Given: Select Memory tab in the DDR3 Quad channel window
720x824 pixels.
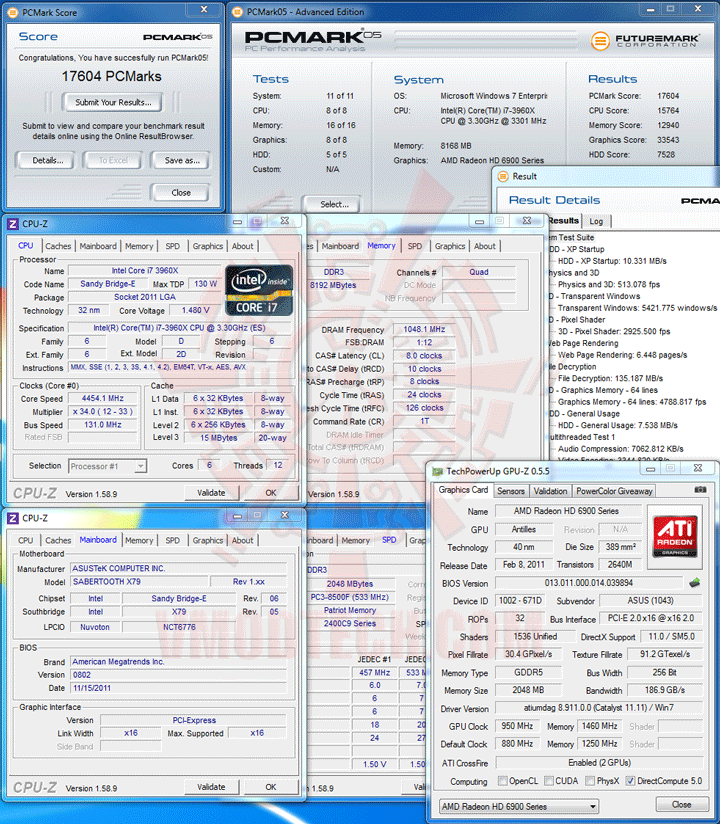Looking at the screenshot, I should [381, 245].
